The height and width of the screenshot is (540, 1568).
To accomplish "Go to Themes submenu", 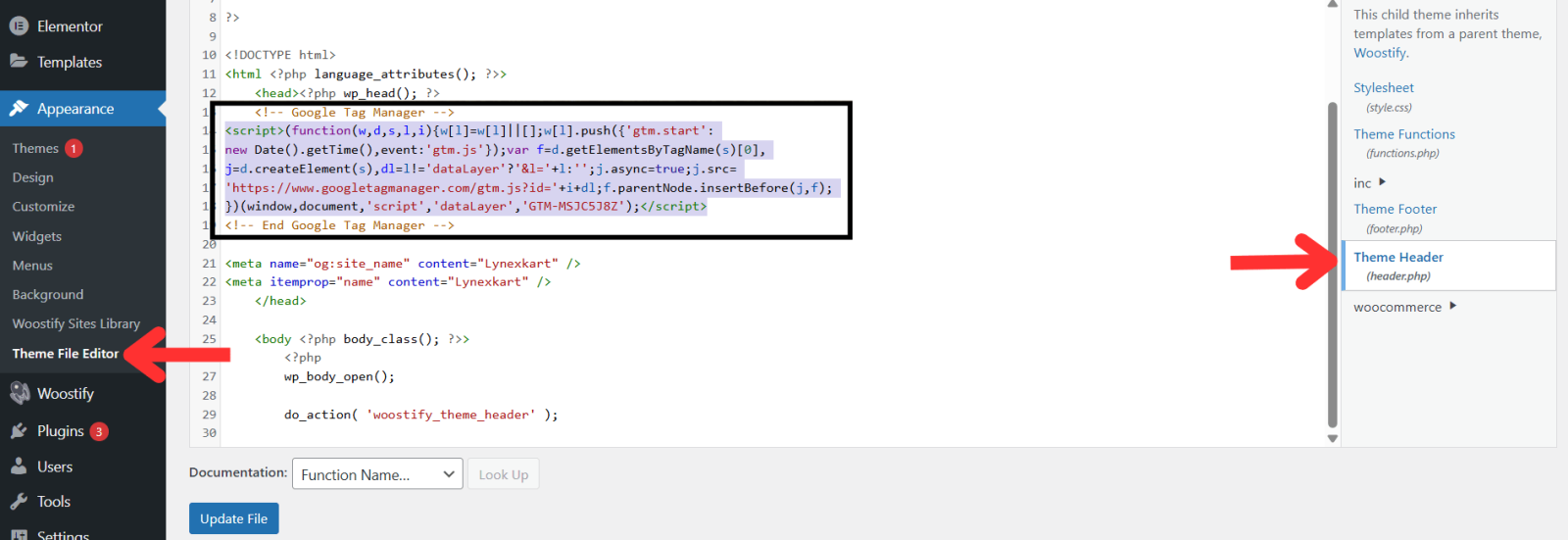I will coord(35,148).
